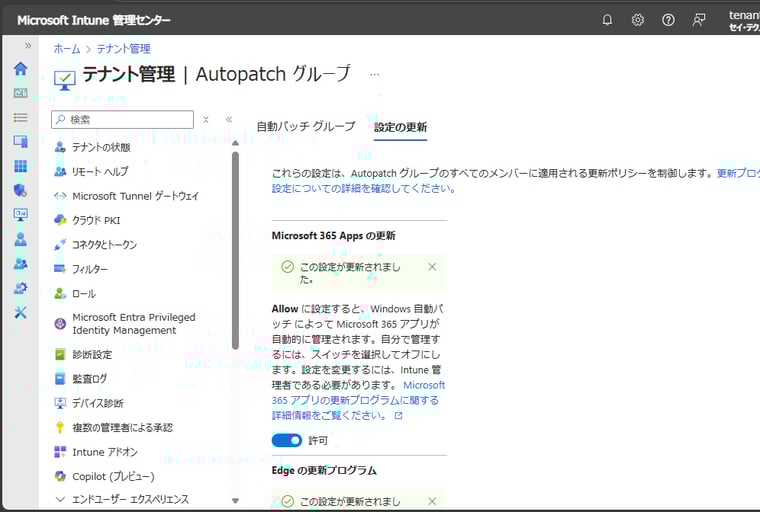Toggle the Microsoft 365 Apps 許可 switch

coord(286,440)
